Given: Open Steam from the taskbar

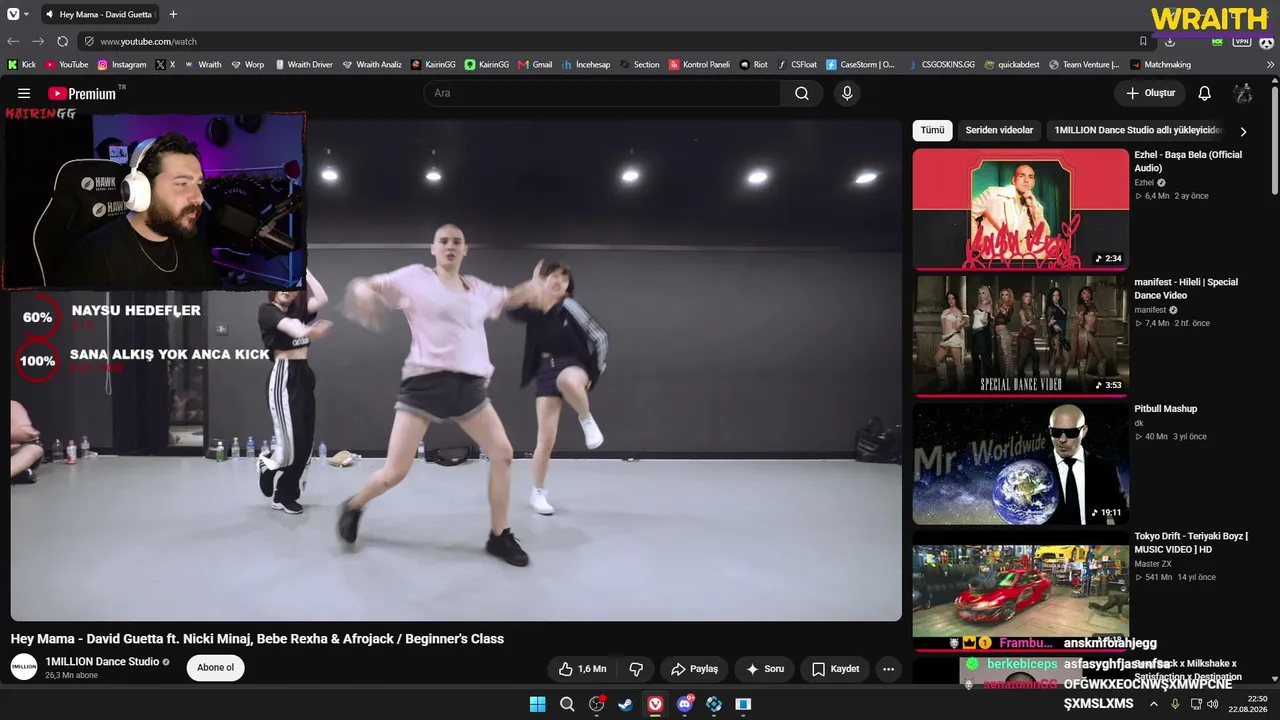Looking at the screenshot, I should tap(625, 704).
